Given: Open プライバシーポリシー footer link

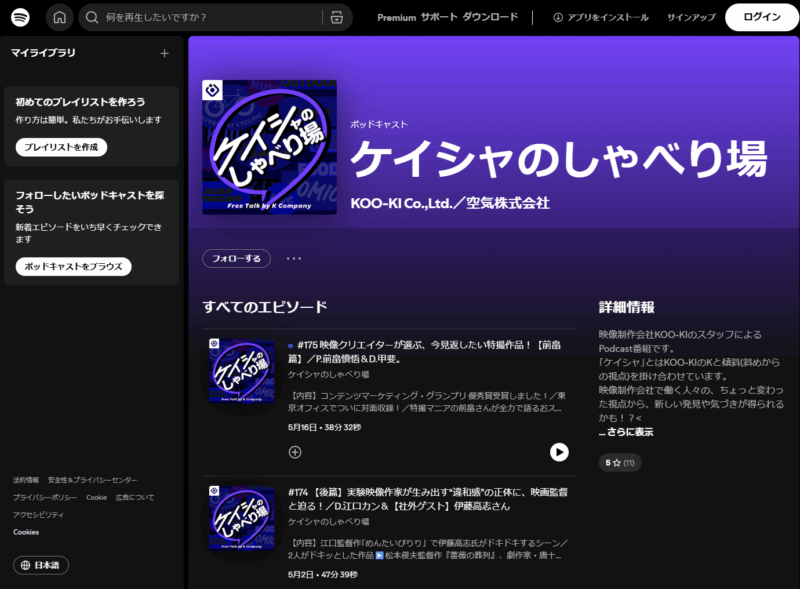Looking at the screenshot, I should point(45,497).
